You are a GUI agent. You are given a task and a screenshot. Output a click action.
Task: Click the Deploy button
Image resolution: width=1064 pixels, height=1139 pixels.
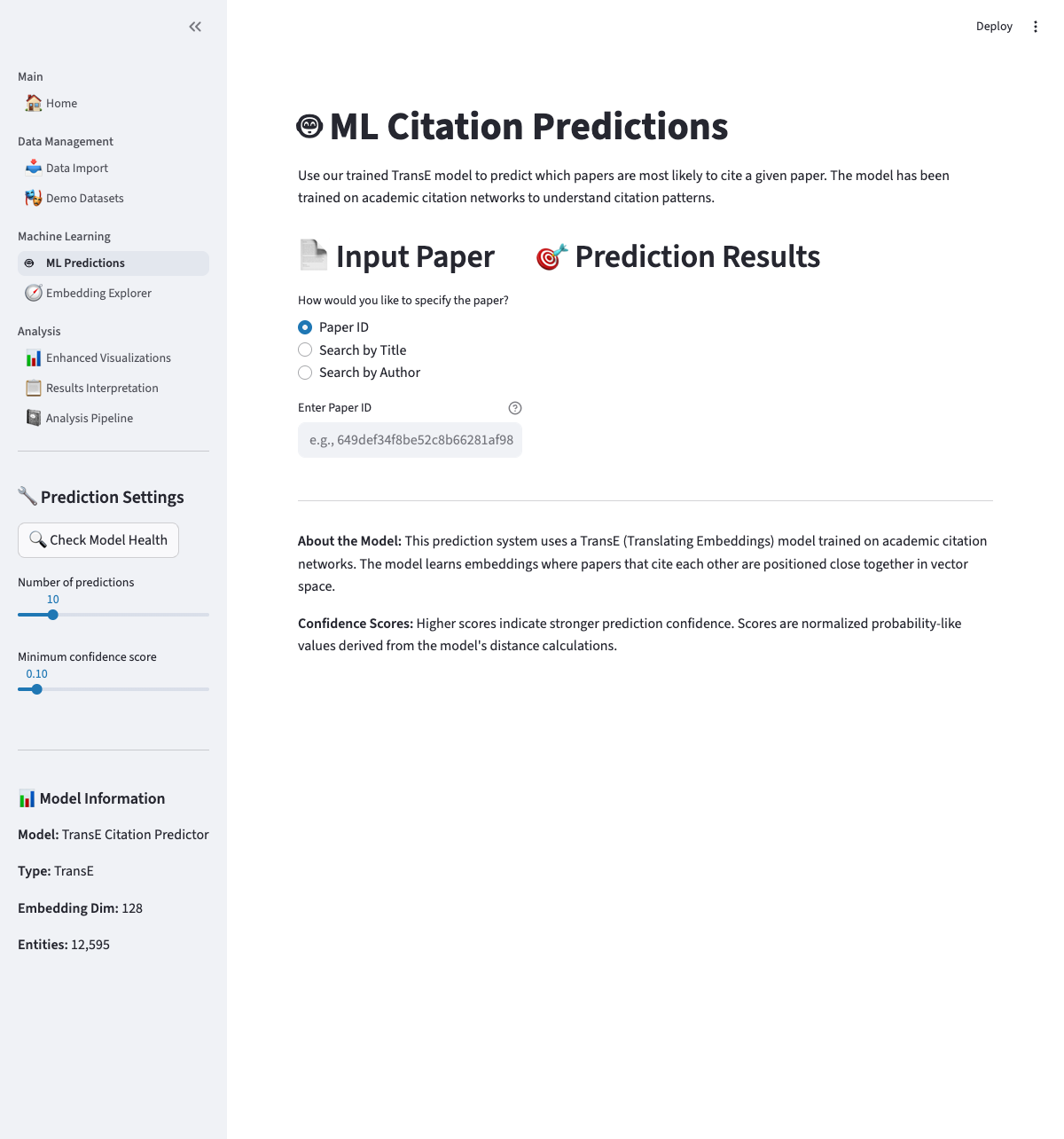(994, 27)
